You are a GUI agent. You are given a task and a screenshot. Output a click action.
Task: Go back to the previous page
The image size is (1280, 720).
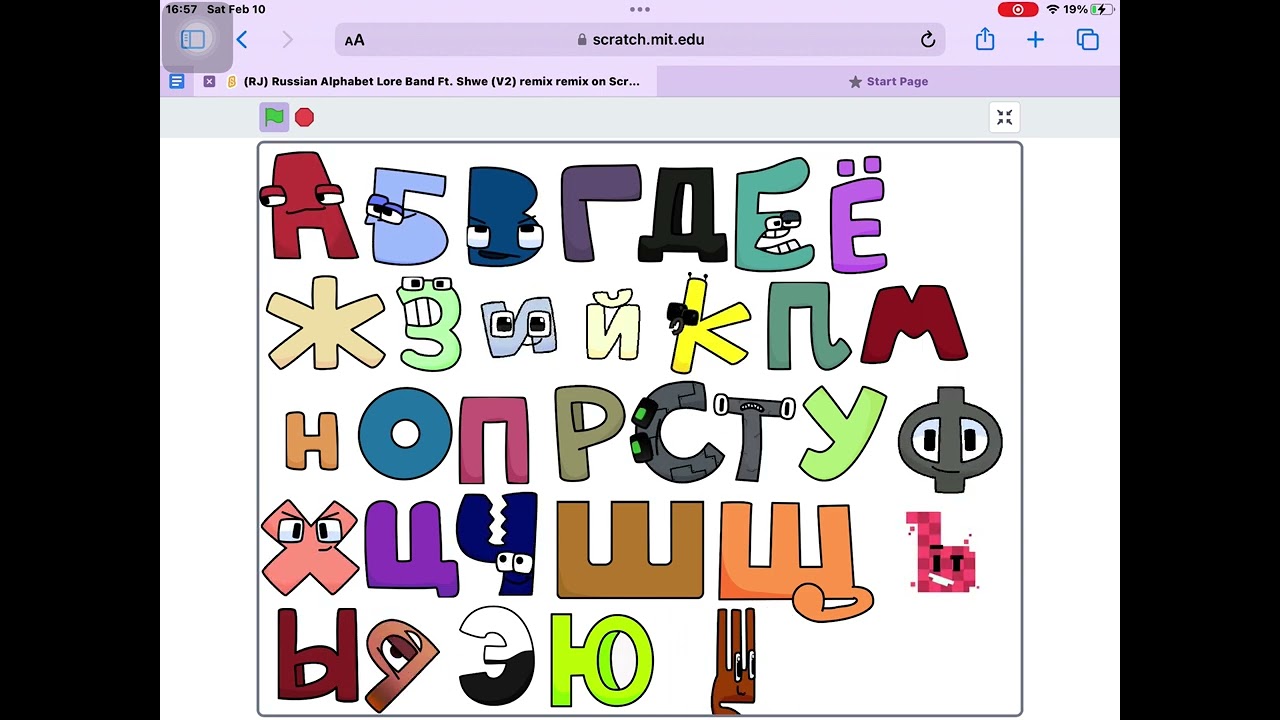(x=242, y=40)
